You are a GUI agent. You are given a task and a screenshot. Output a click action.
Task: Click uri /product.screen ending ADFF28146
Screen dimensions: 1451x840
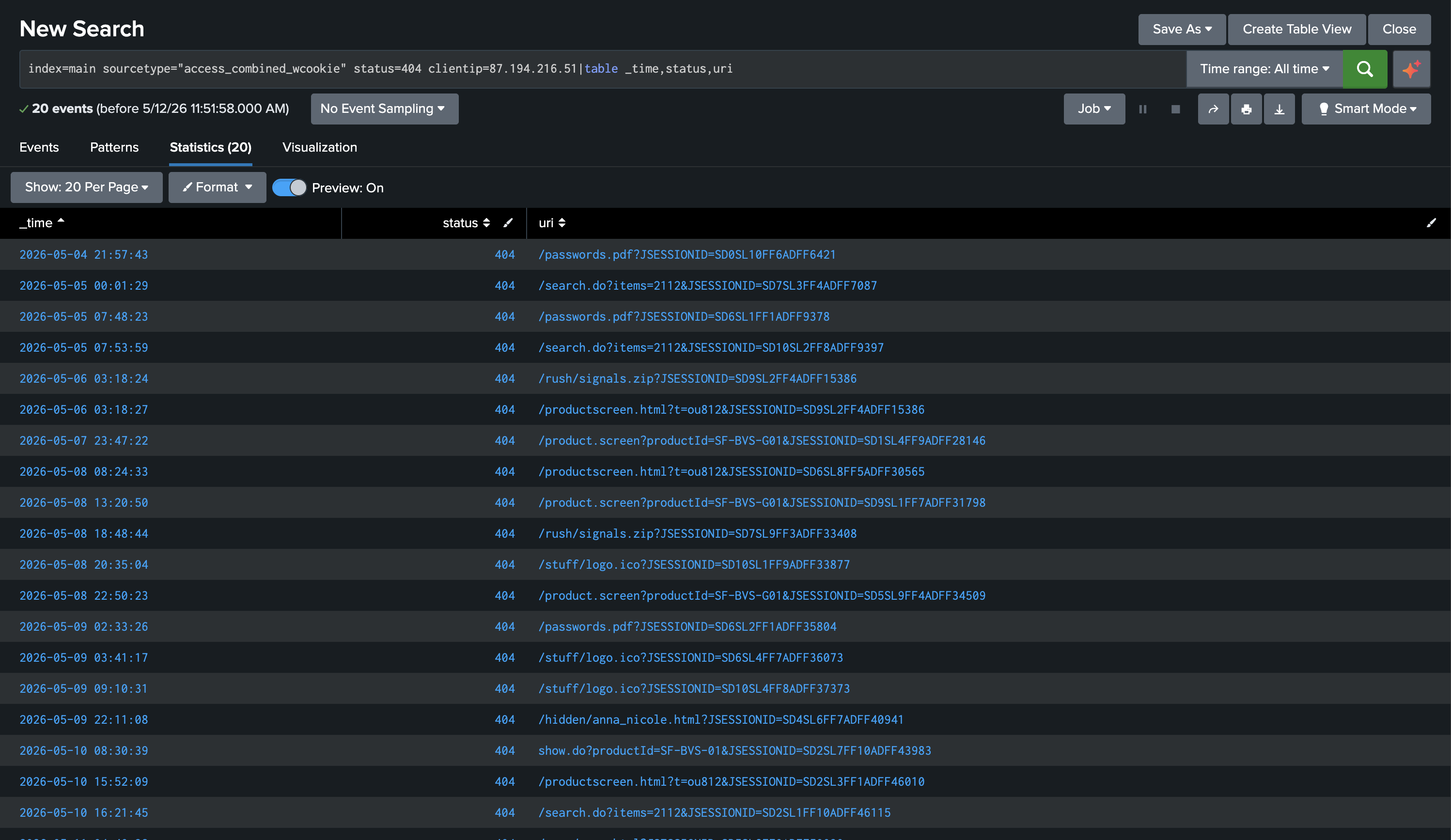[x=762, y=441]
